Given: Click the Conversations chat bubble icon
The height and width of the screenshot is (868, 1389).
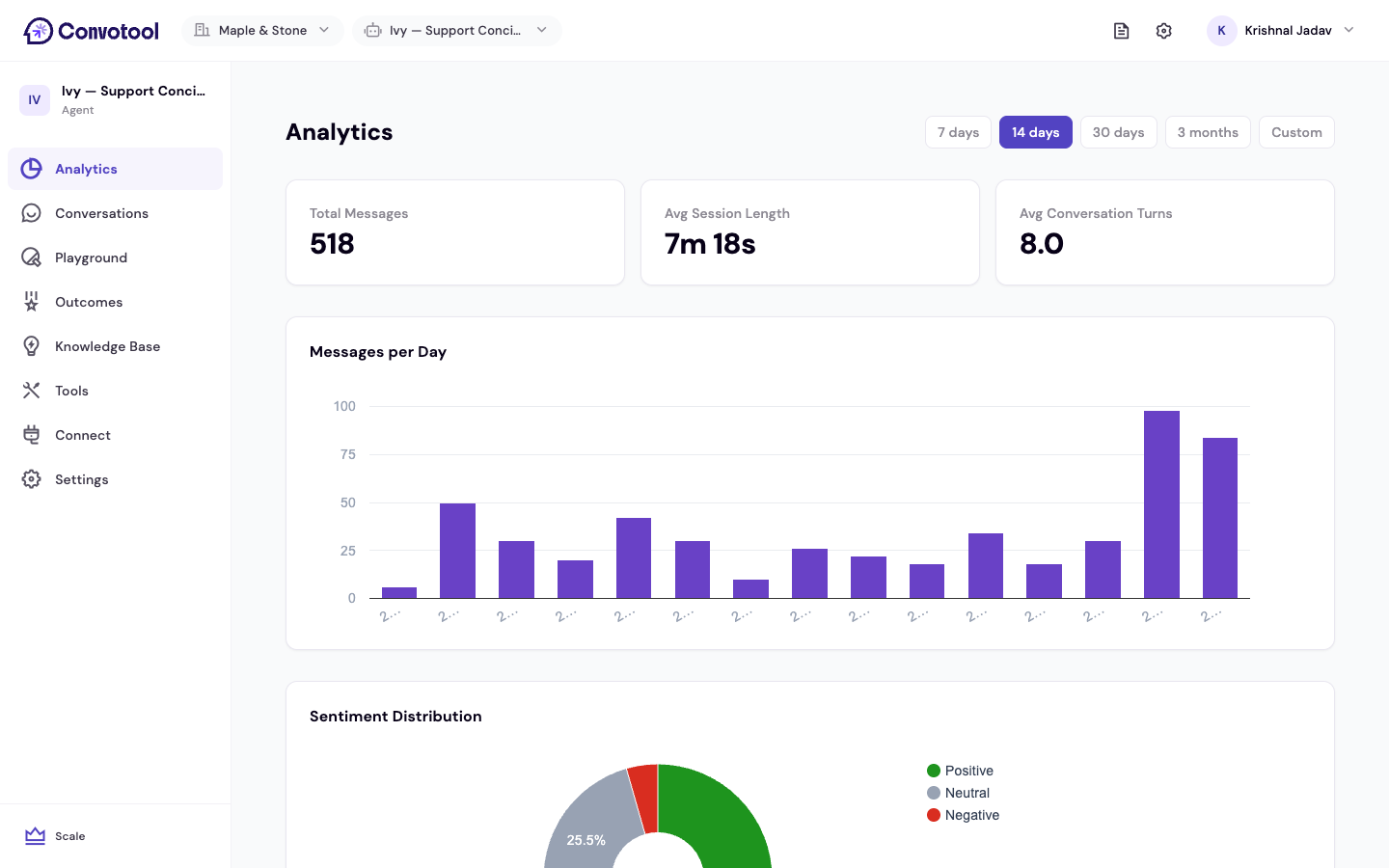Looking at the screenshot, I should pos(32,213).
